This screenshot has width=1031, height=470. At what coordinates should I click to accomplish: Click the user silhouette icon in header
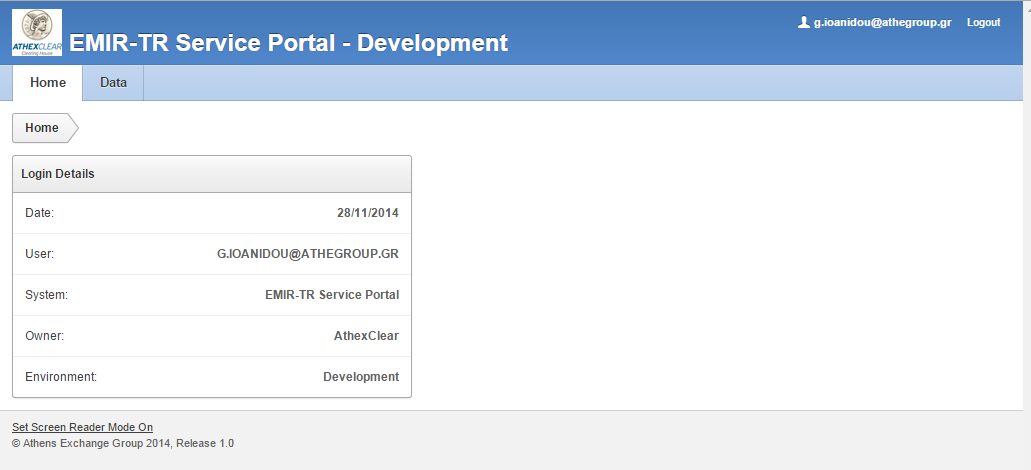tap(803, 22)
